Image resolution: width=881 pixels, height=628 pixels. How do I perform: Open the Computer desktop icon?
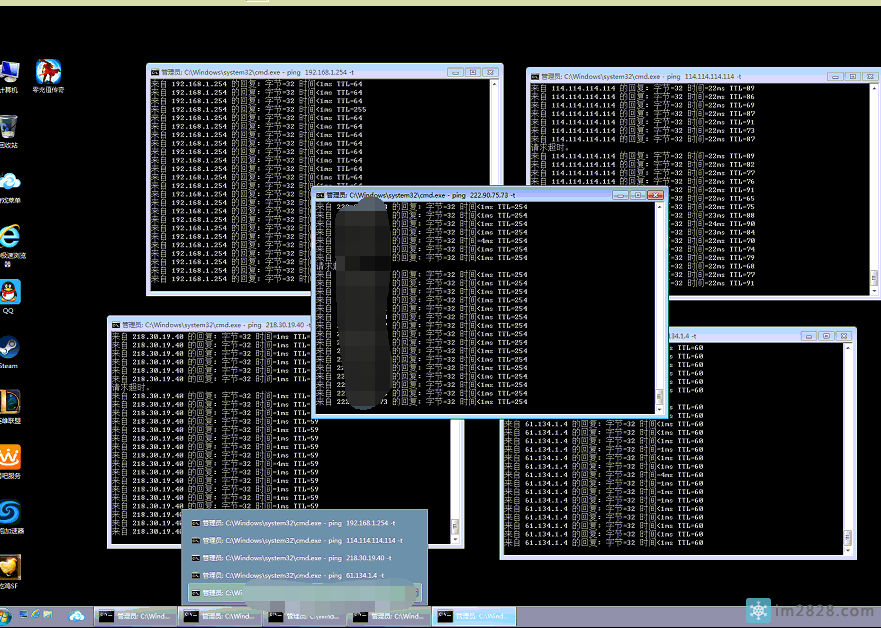click(9, 72)
